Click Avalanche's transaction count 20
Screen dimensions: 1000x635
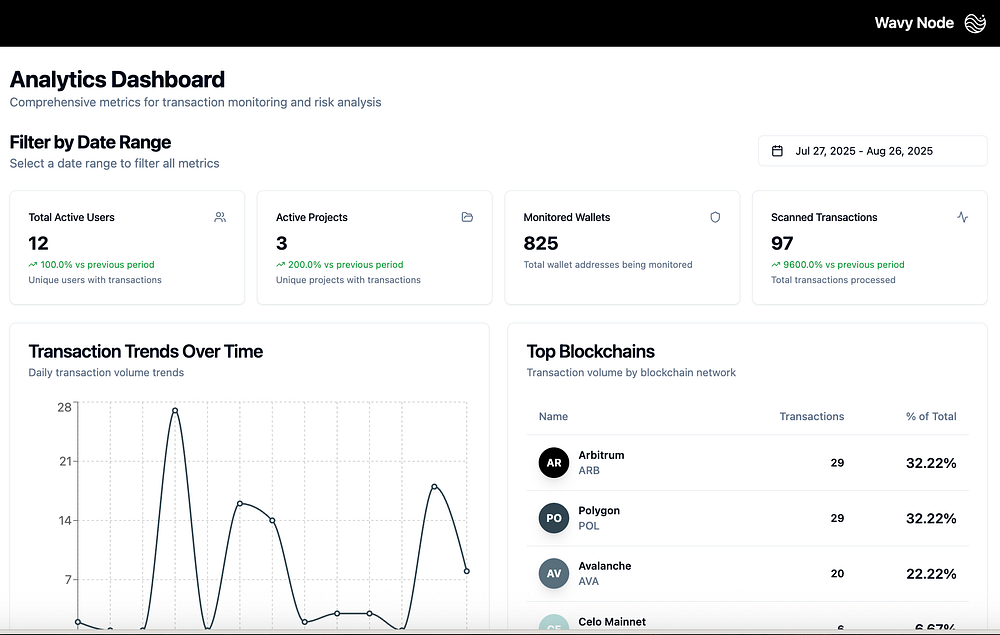tap(837, 574)
